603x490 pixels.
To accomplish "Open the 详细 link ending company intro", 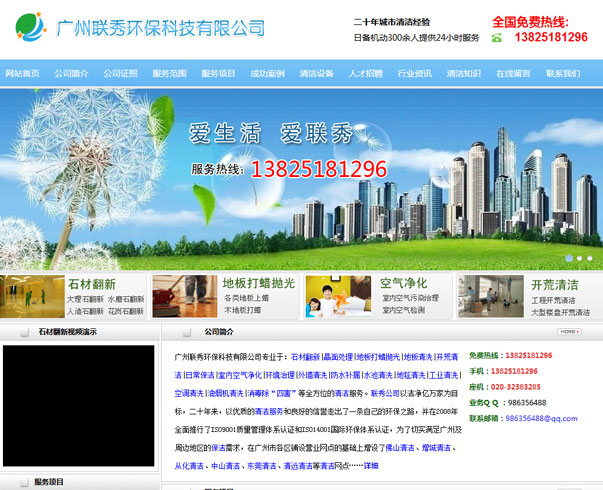I will (371, 466).
